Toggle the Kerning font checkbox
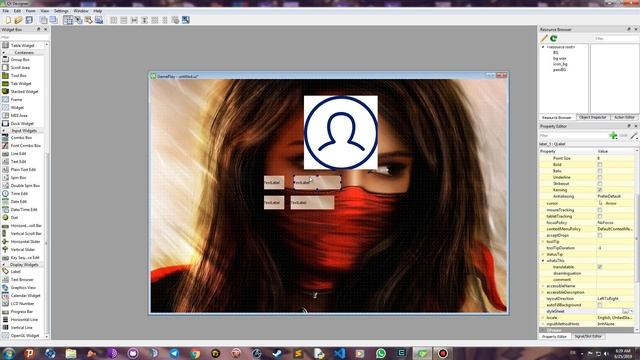This screenshot has width=640, height=360. tap(600, 190)
